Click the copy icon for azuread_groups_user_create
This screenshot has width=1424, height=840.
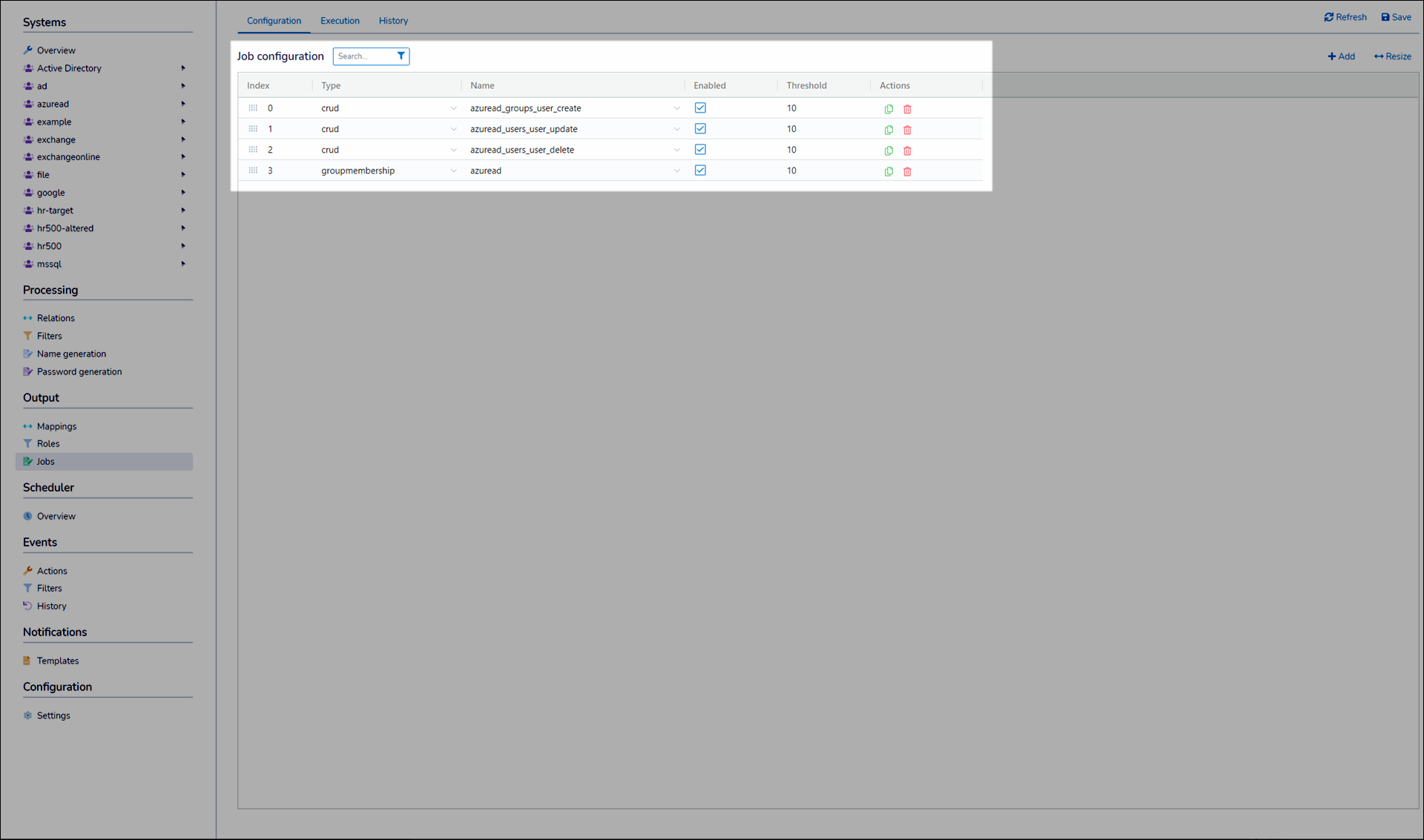(x=889, y=109)
